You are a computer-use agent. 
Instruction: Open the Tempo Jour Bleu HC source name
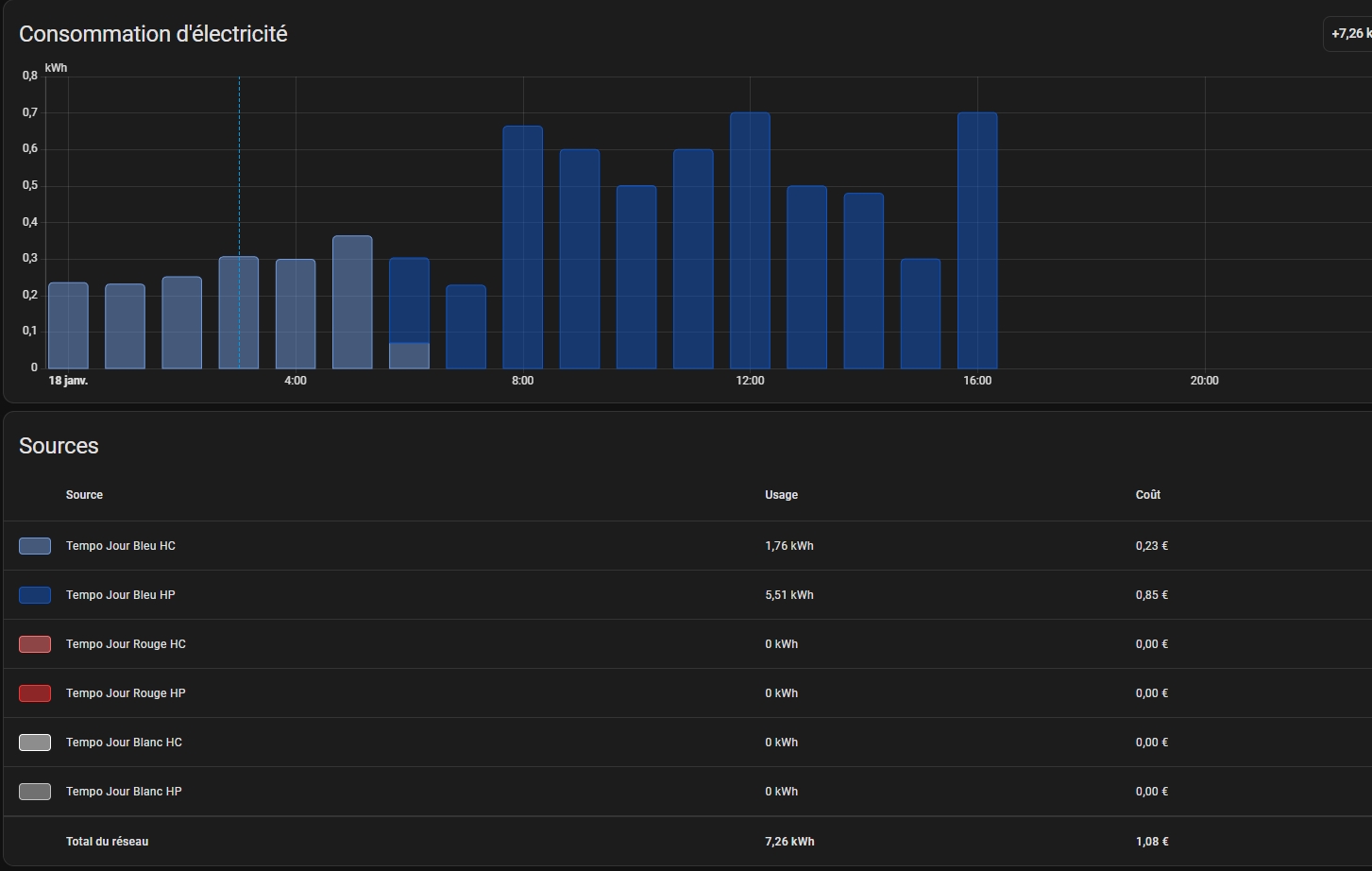click(x=120, y=546)
